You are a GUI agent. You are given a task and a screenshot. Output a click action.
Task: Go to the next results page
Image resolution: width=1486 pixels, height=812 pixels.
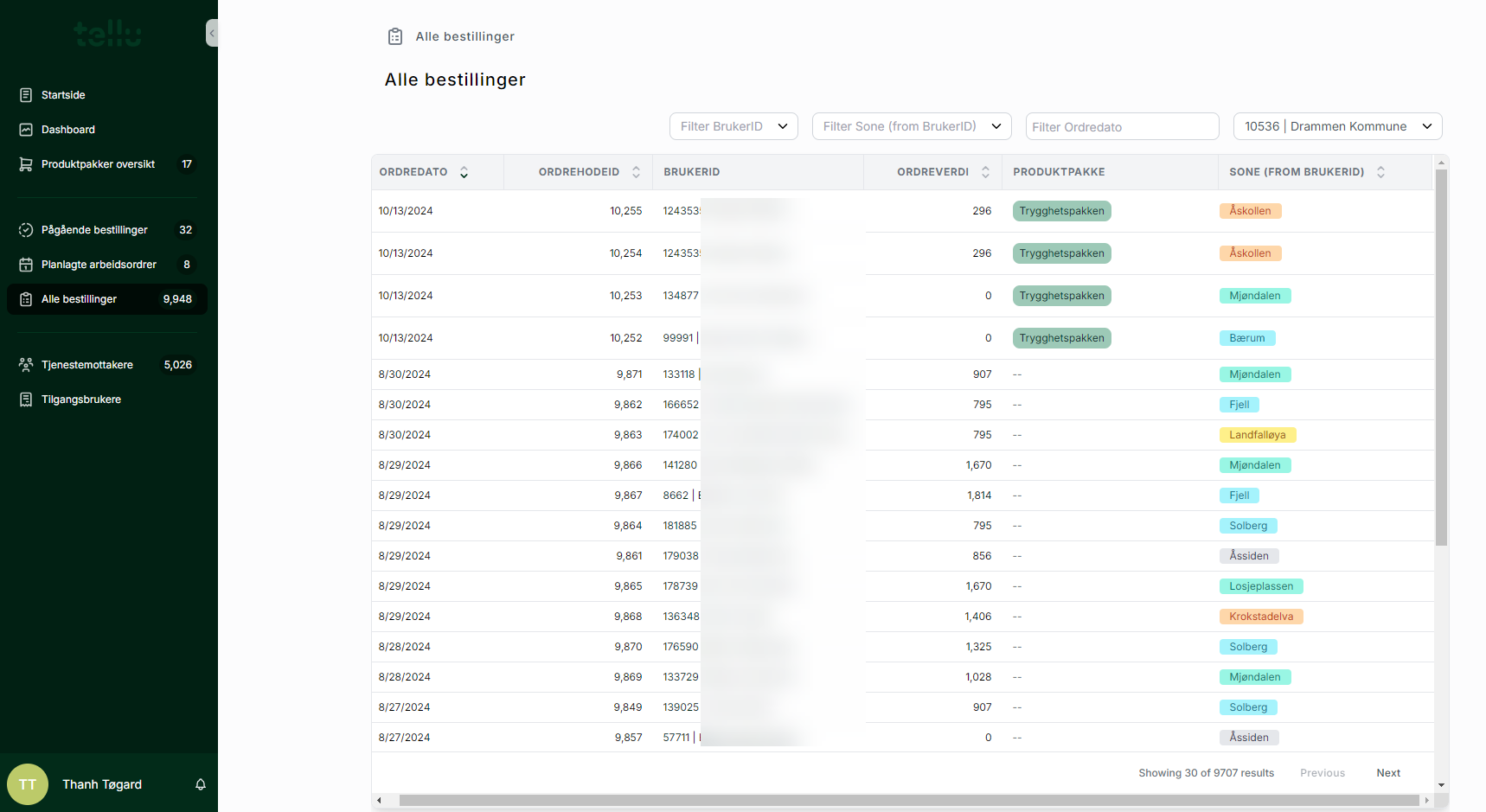point(1387,773)
